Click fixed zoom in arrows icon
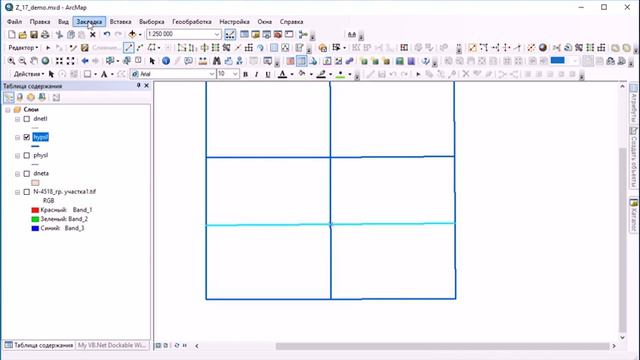 click(59, 61)
